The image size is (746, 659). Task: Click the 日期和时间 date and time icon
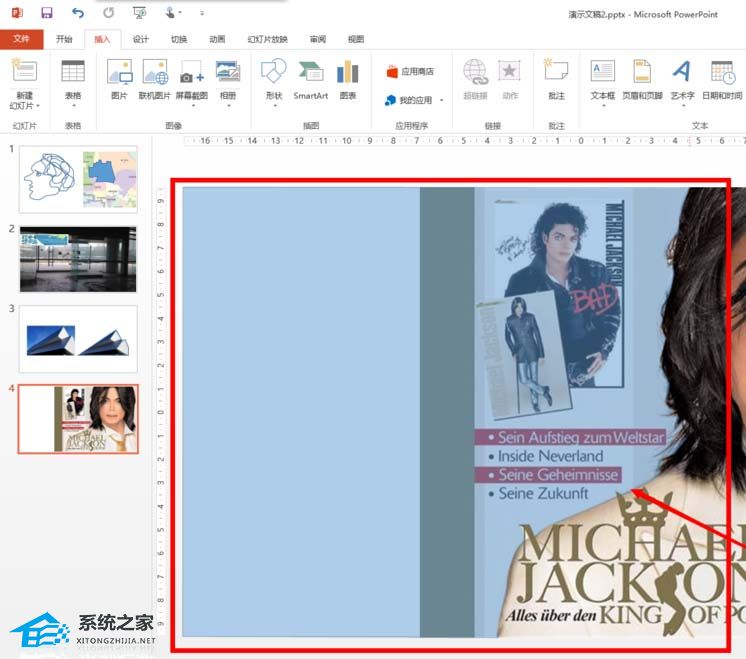pyautogui.click(x=722, y=79)
